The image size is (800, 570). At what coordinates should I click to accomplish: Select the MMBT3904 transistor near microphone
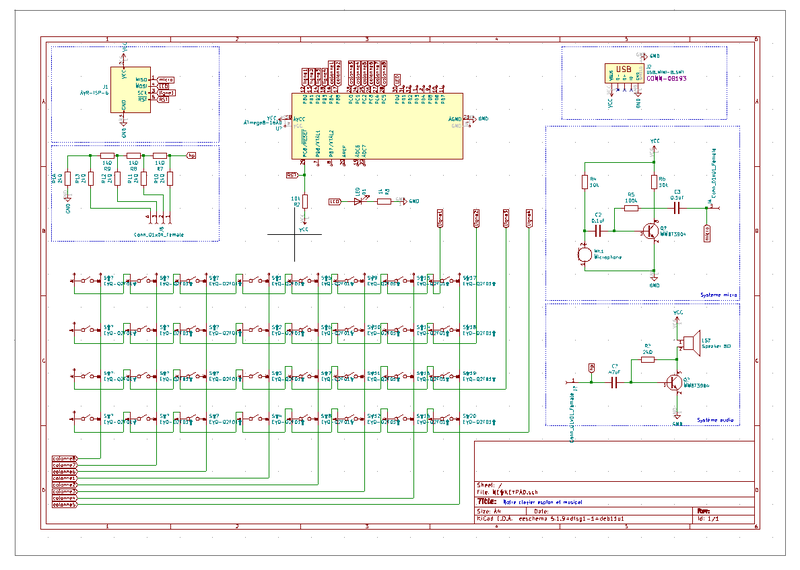coord(652,229)
